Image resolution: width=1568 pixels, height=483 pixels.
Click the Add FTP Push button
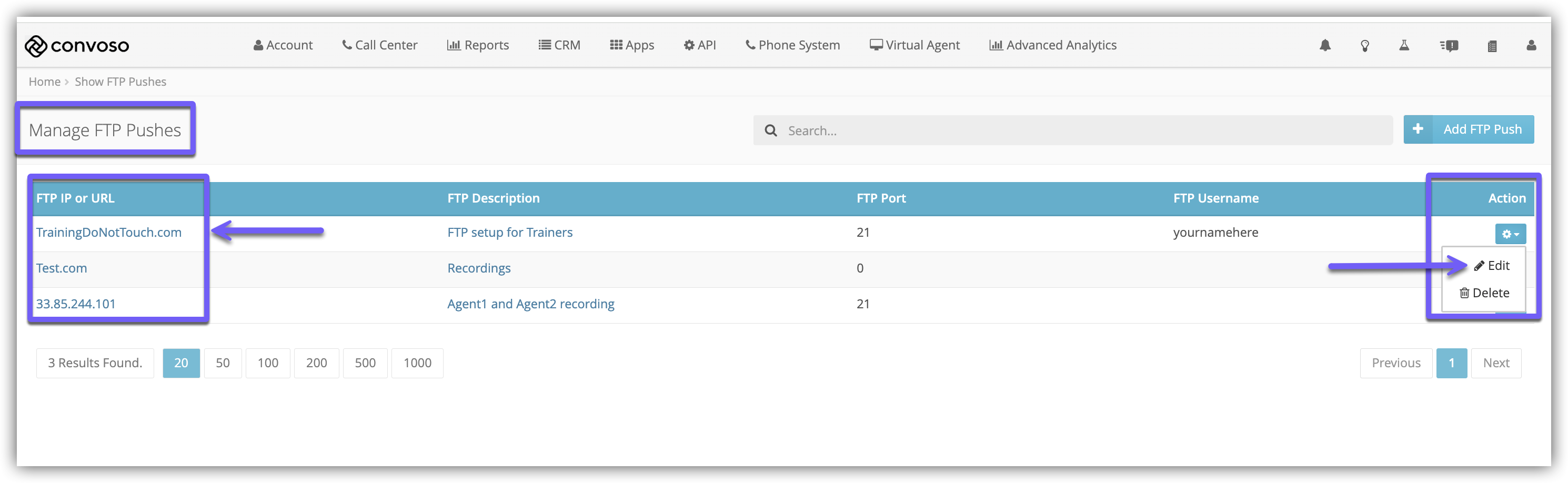[1468, 129]
